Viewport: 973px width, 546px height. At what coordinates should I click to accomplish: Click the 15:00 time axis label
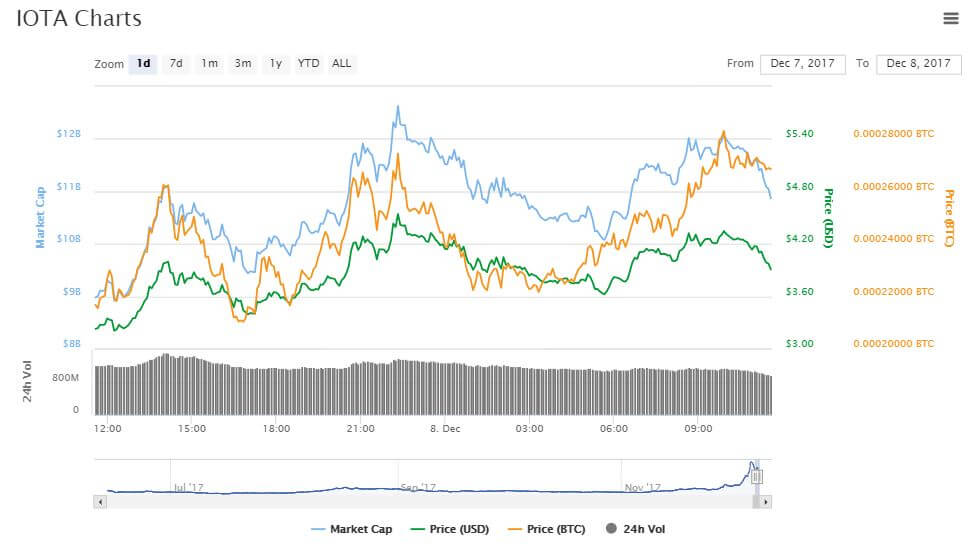[192, 429]
